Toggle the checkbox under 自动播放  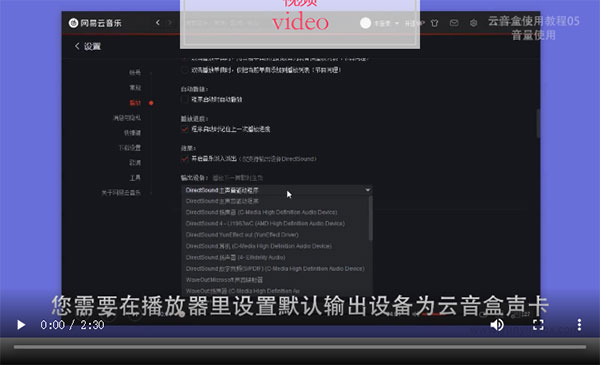[184, 99]
